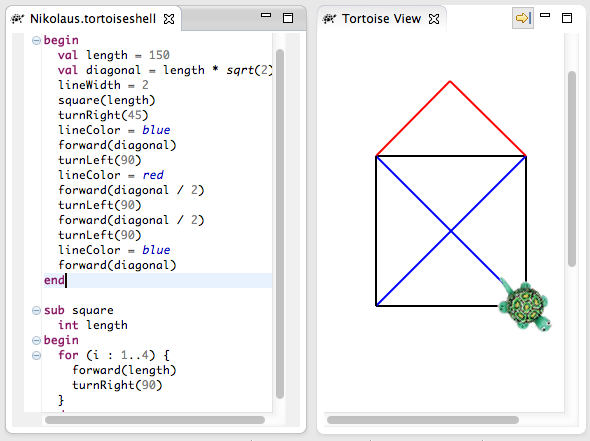
Task: Click the editor horizontal scrollbar
Action: 155,420
